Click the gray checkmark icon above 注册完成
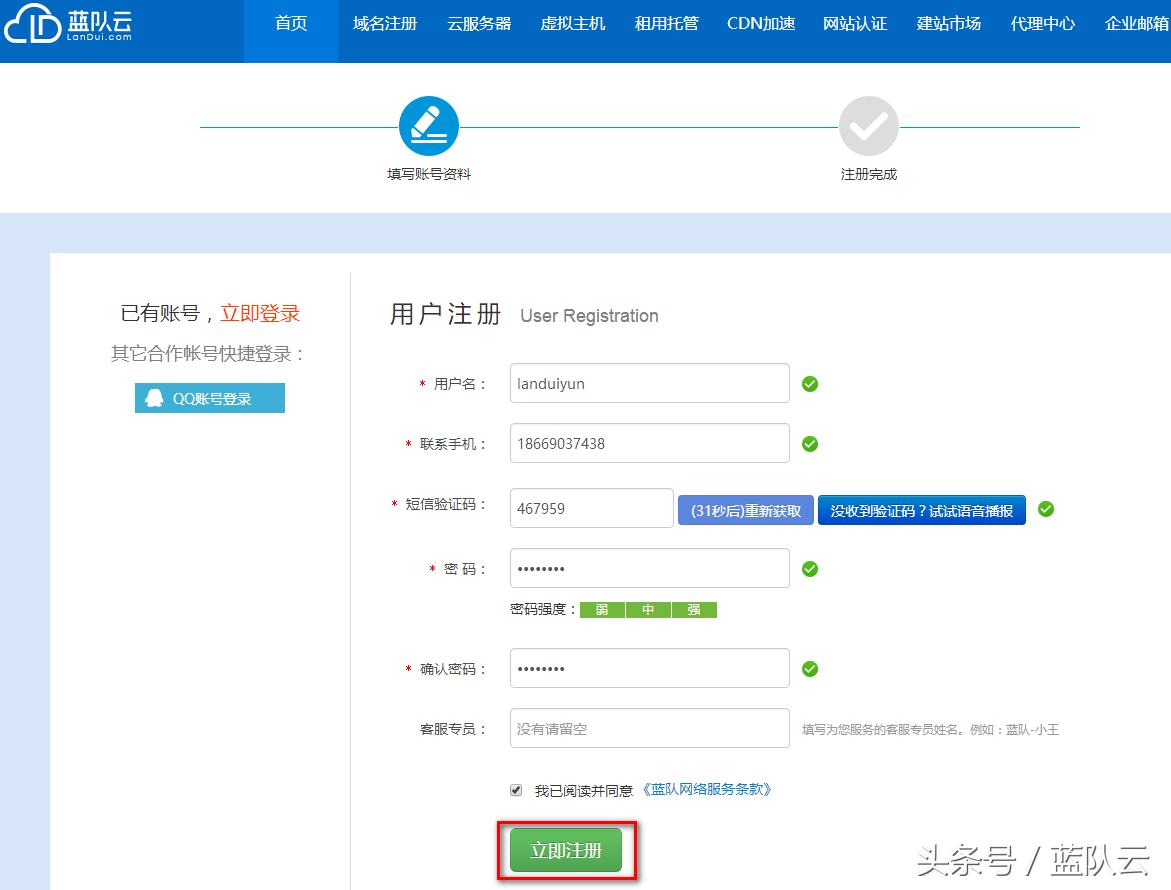1171x890 pixels. click(x=868, y=125)
